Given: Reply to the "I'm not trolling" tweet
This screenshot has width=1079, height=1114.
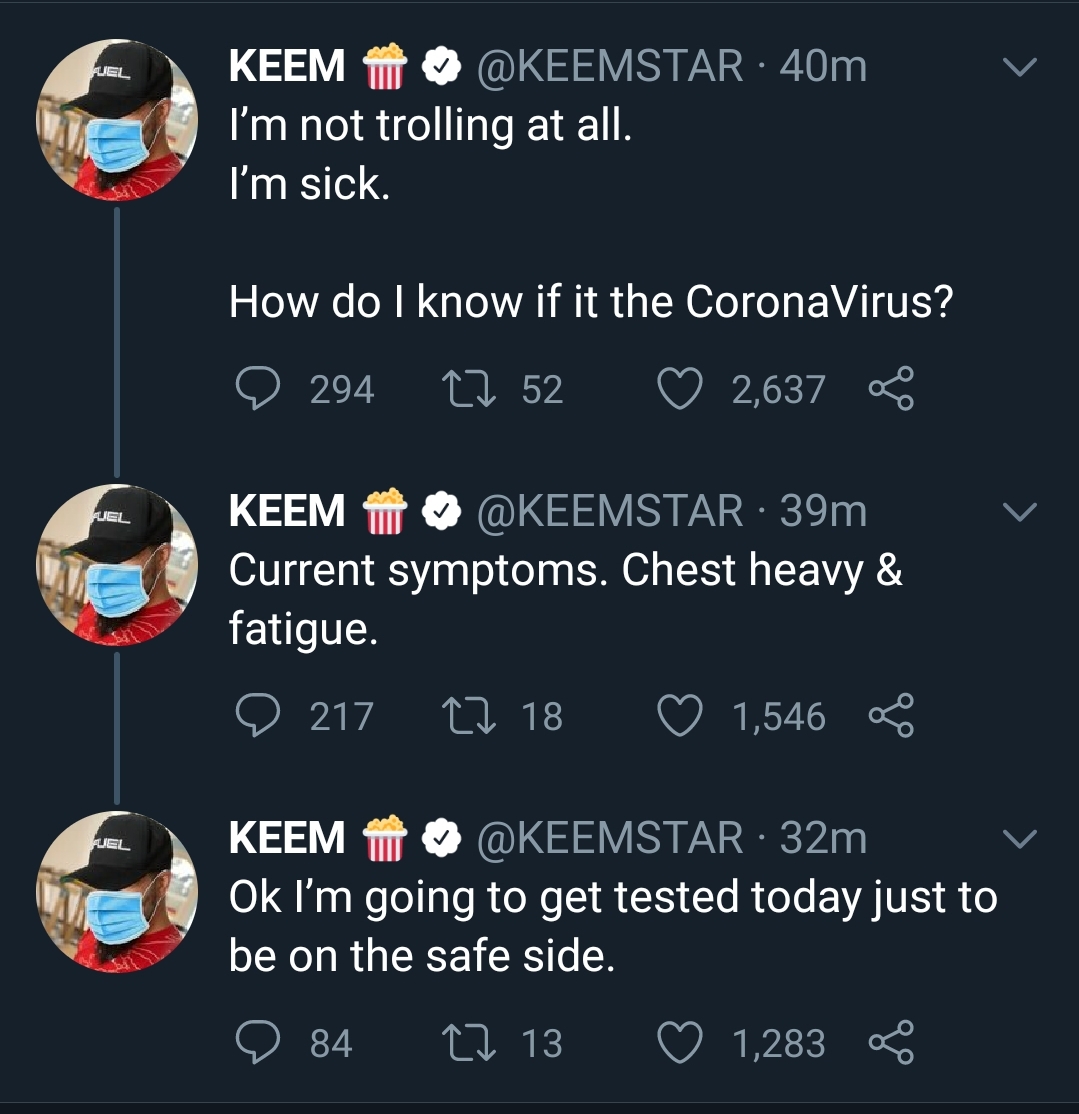Looking at the screenshot, I should (x=257, y=388).
